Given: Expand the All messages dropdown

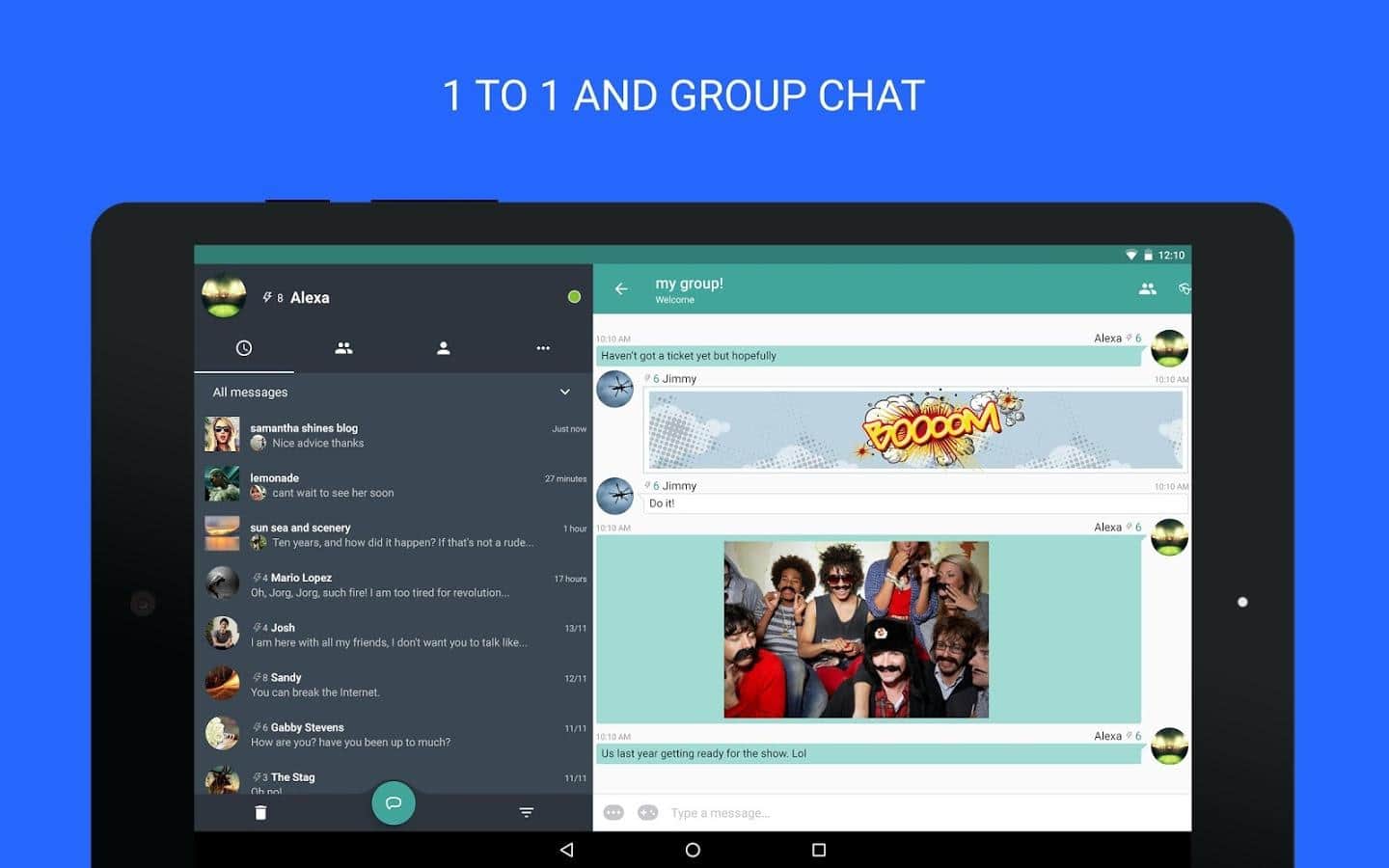Looking at the screenshot, I should (565, 393).
